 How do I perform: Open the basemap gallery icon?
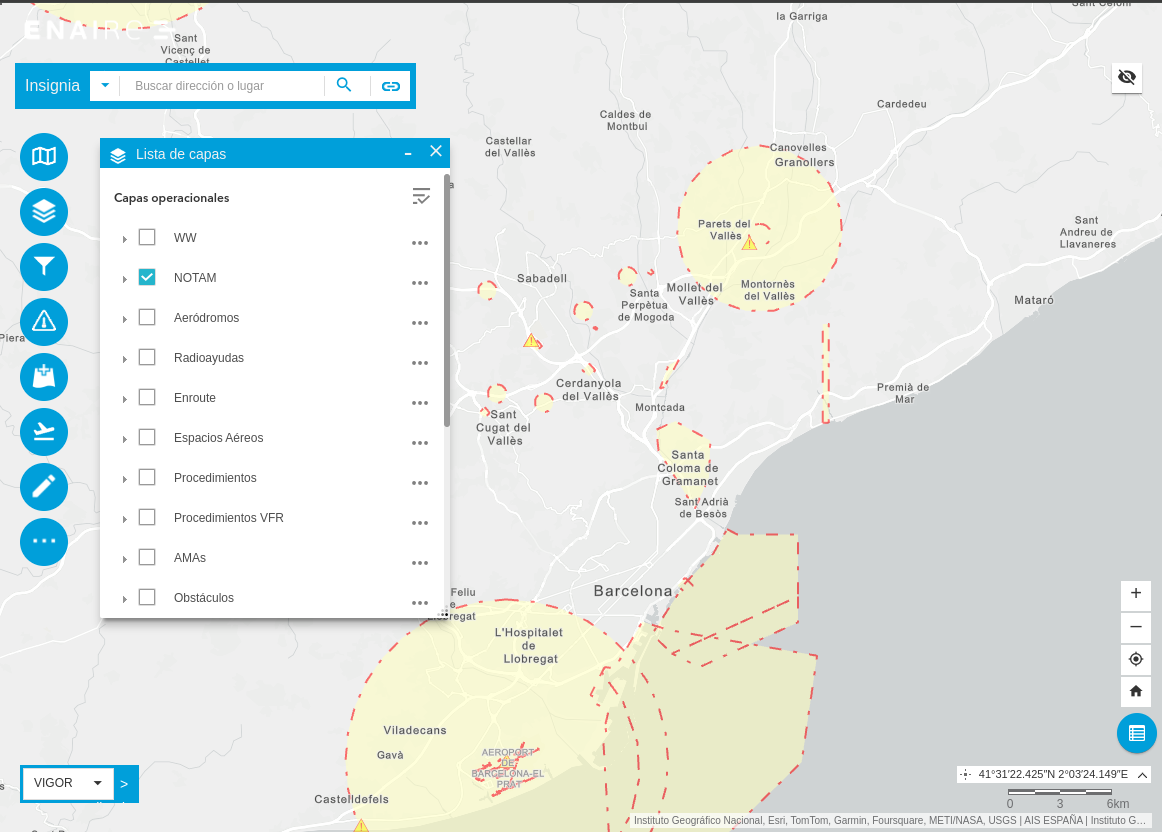tap(44, 157)
